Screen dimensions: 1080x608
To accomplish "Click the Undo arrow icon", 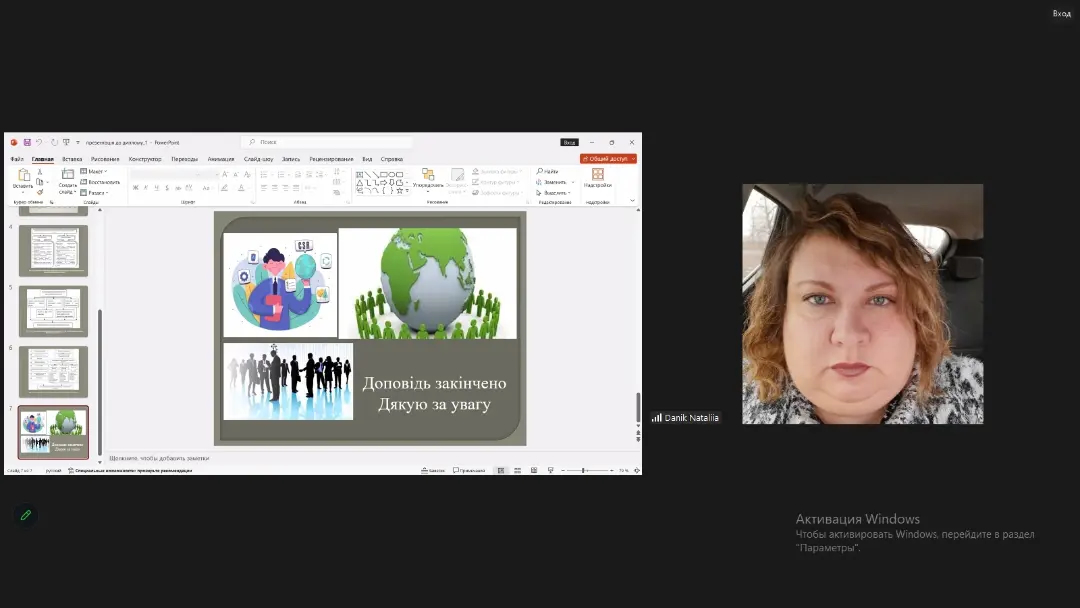I will click(x=40, y=142).
